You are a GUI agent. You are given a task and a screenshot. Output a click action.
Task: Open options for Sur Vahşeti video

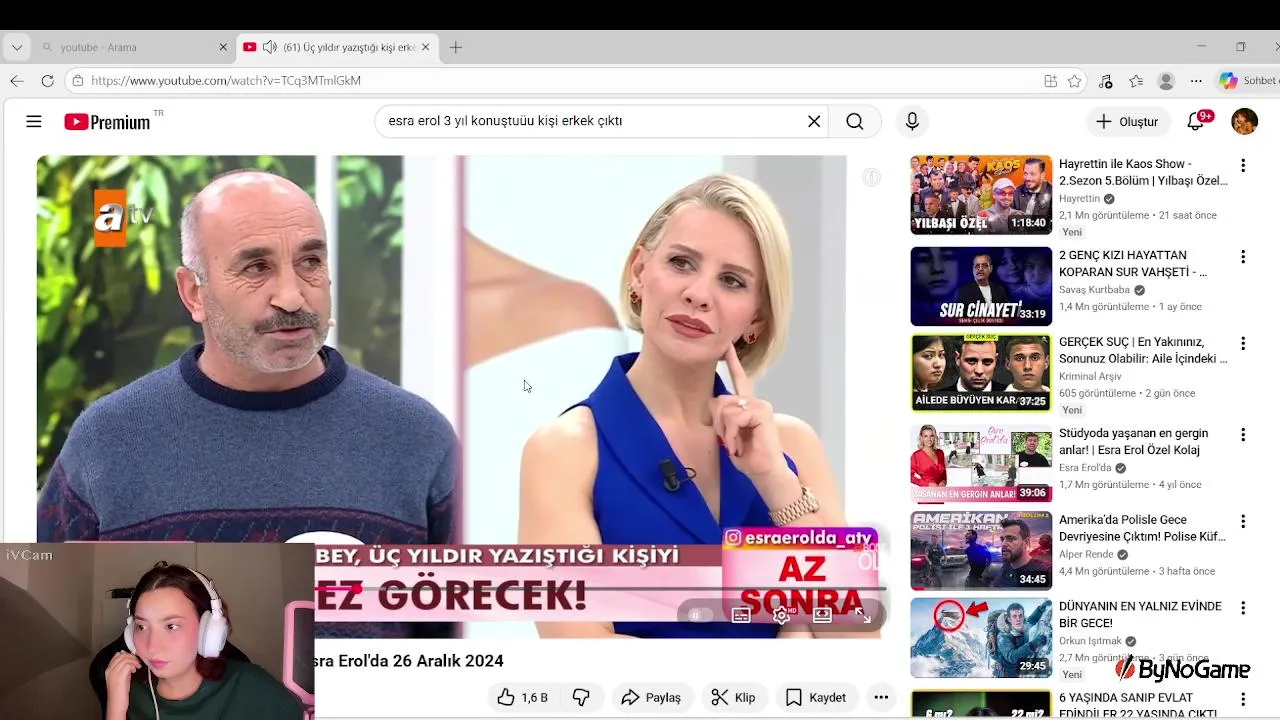pyautogui.click(x=1243, y=257)
